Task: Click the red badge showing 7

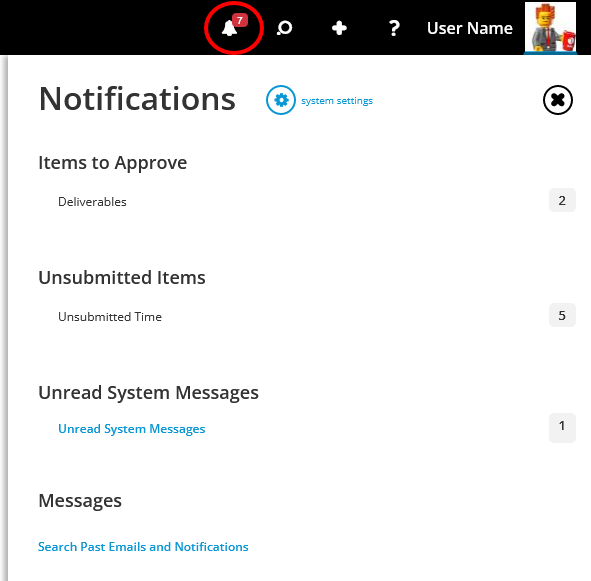Action: click(x=240, y=20)
